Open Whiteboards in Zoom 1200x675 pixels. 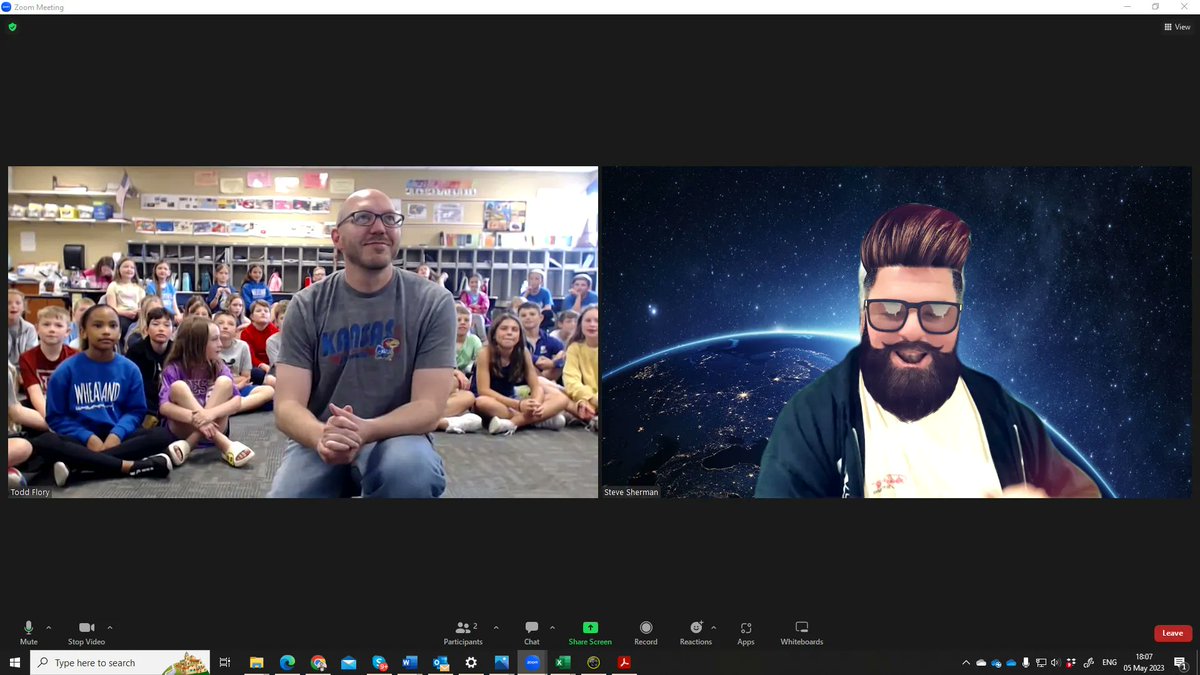click(802, 632)
